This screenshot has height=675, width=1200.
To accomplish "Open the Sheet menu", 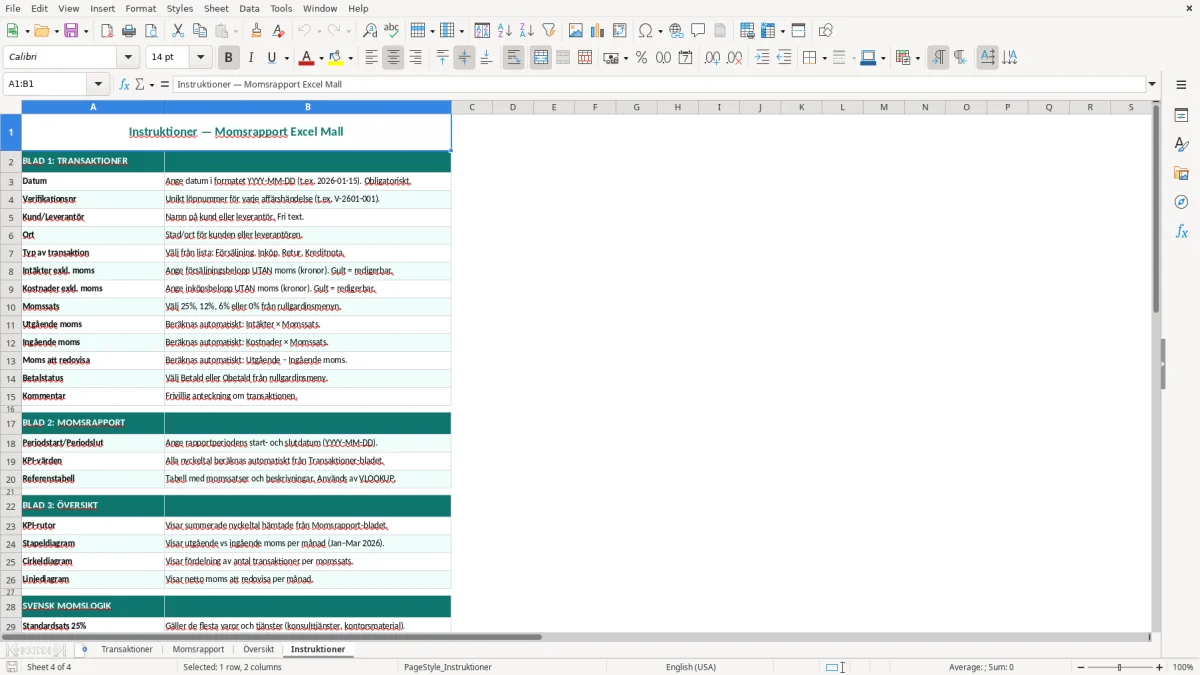I will pyautogui.click(x=216, y=8).
